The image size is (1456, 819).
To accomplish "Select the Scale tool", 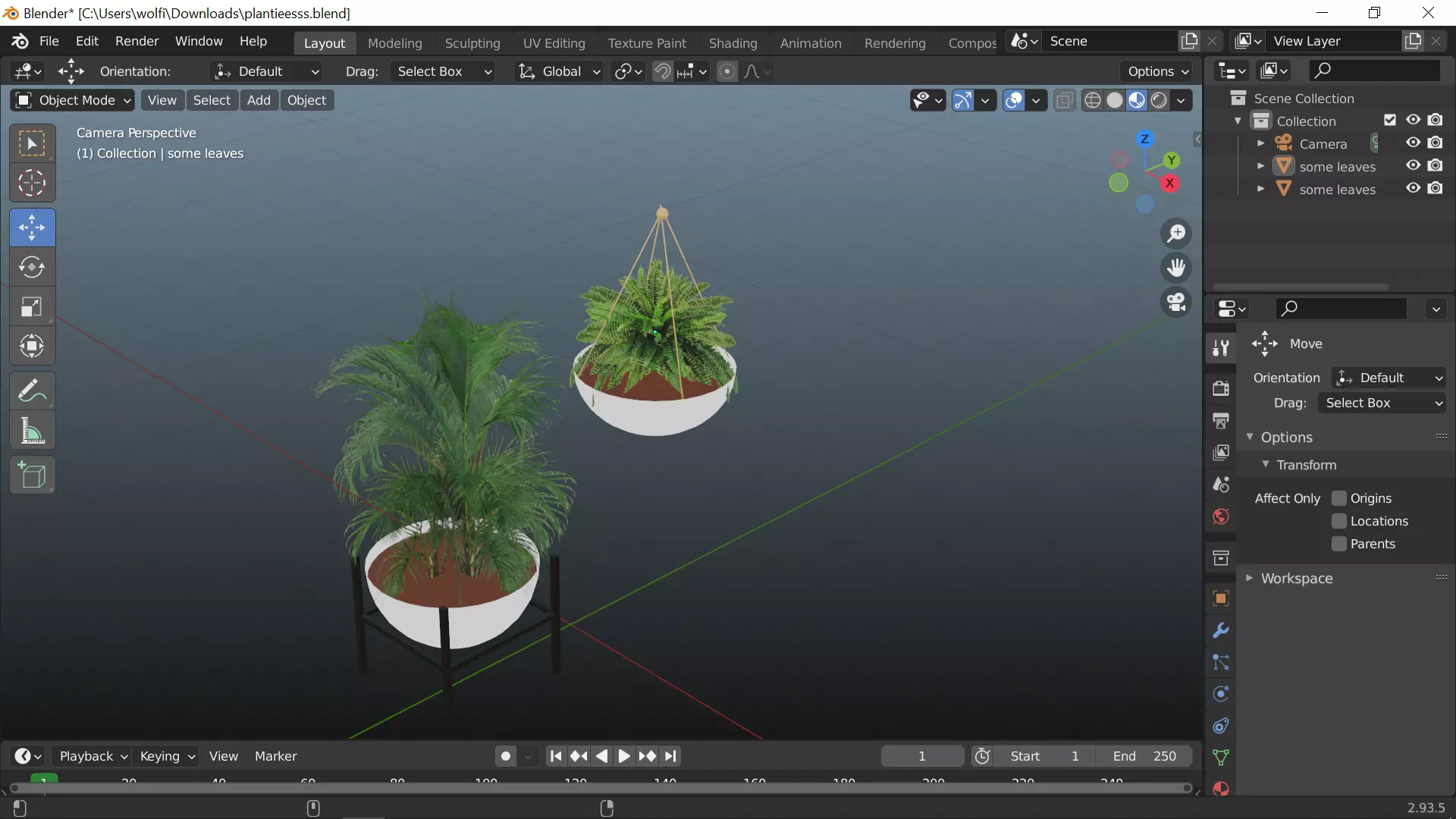I will [32, 307].
